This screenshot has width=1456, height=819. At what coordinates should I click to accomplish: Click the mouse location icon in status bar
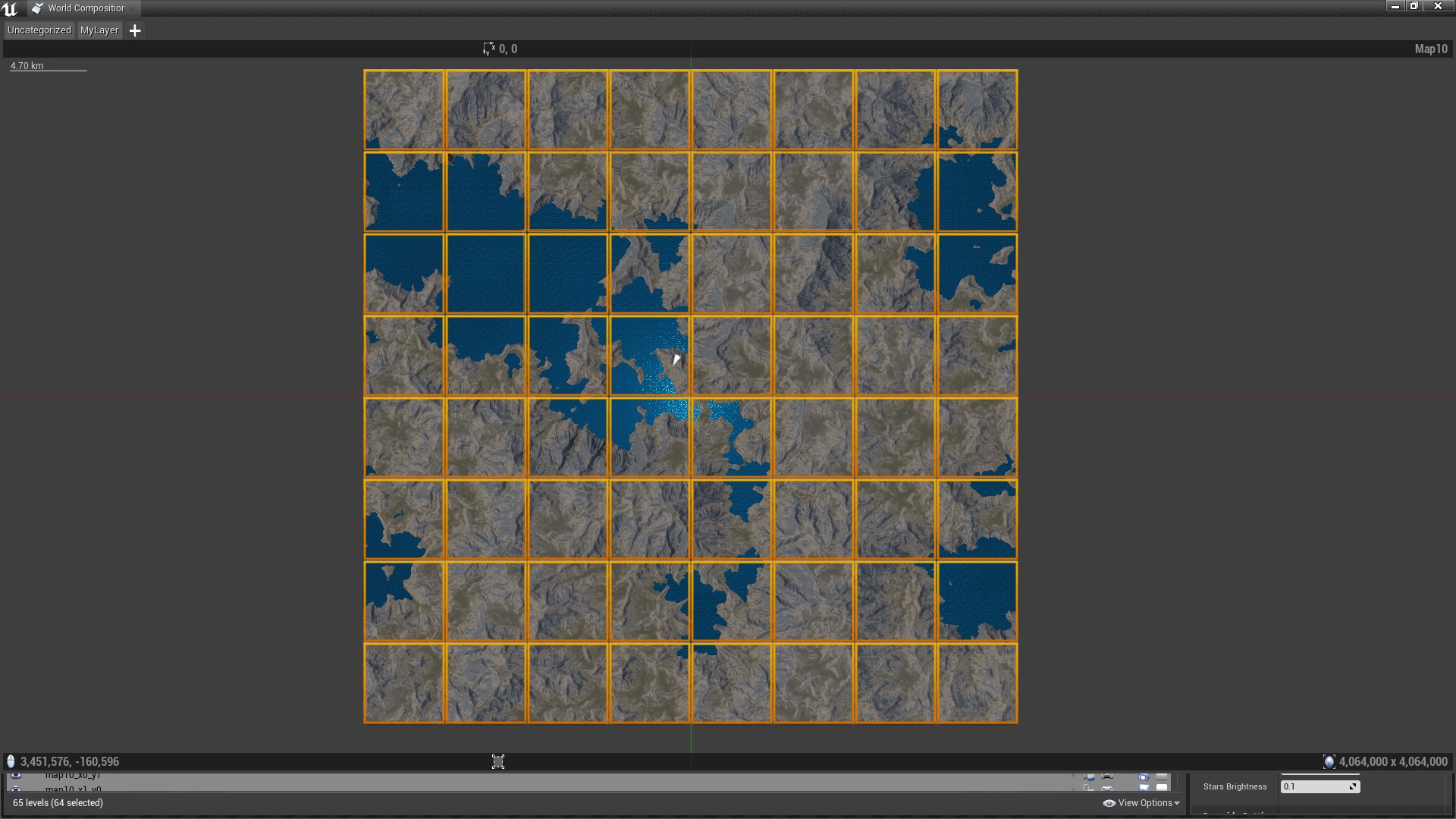point(11,761)
